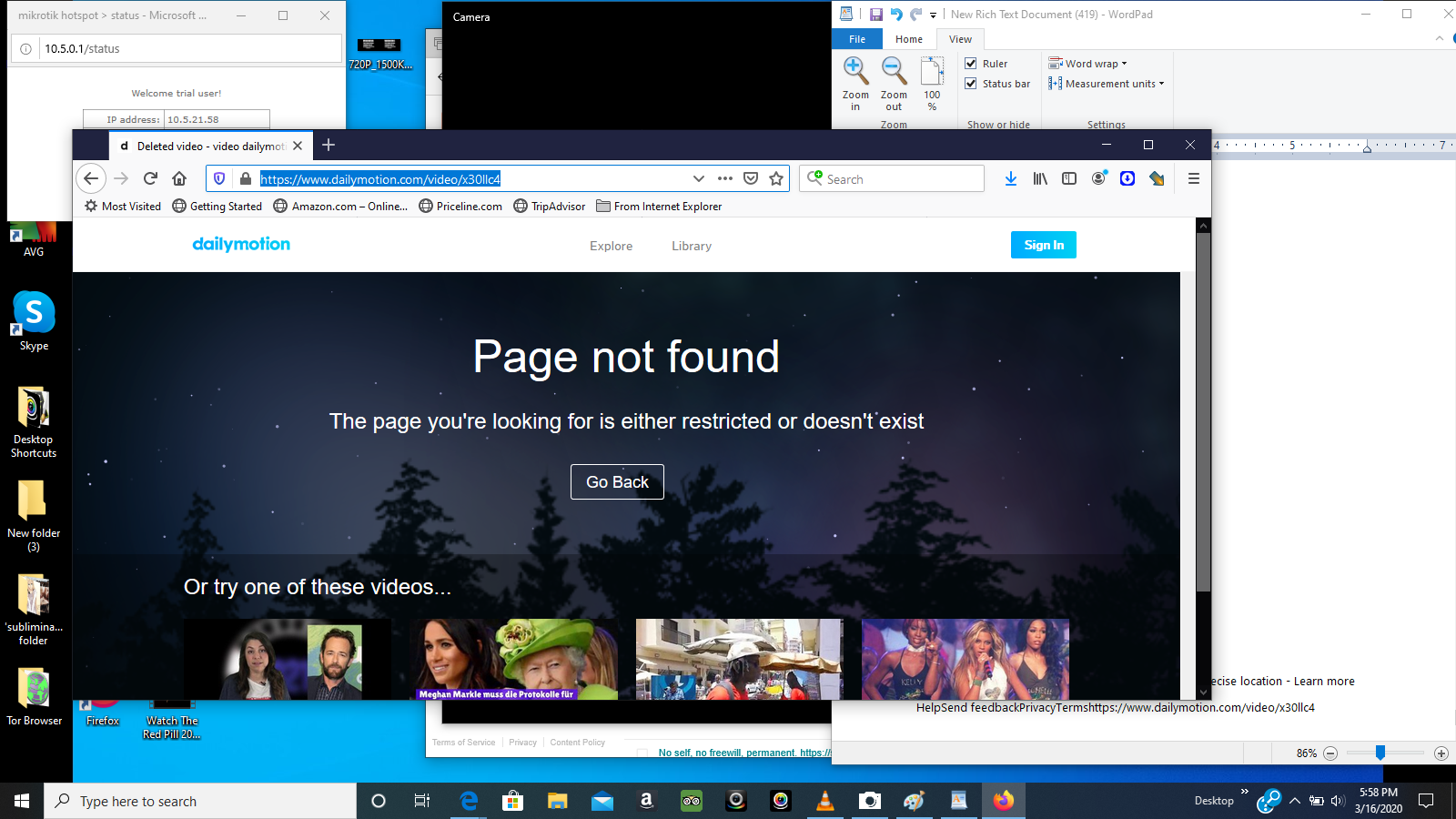Set WordPad zoom to 100%
This screenshot has height=819, width=1456.
pos(932,84)
